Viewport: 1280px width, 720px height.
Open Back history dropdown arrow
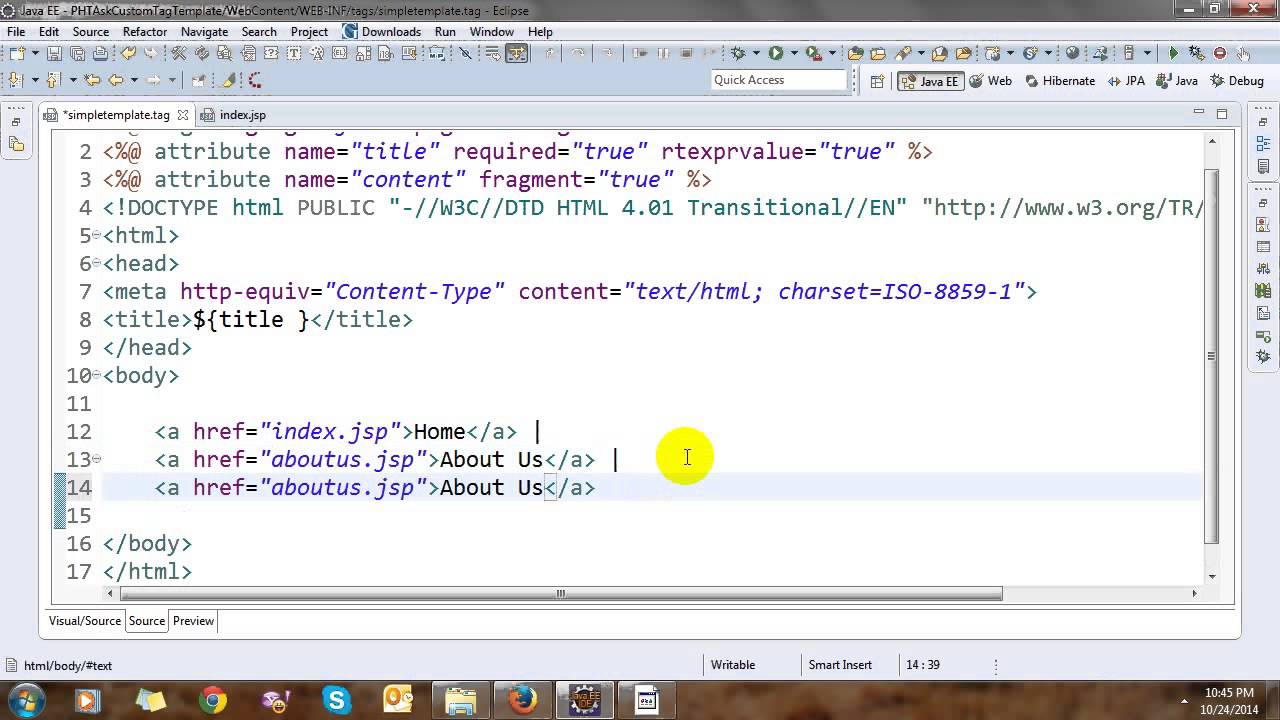134,80
